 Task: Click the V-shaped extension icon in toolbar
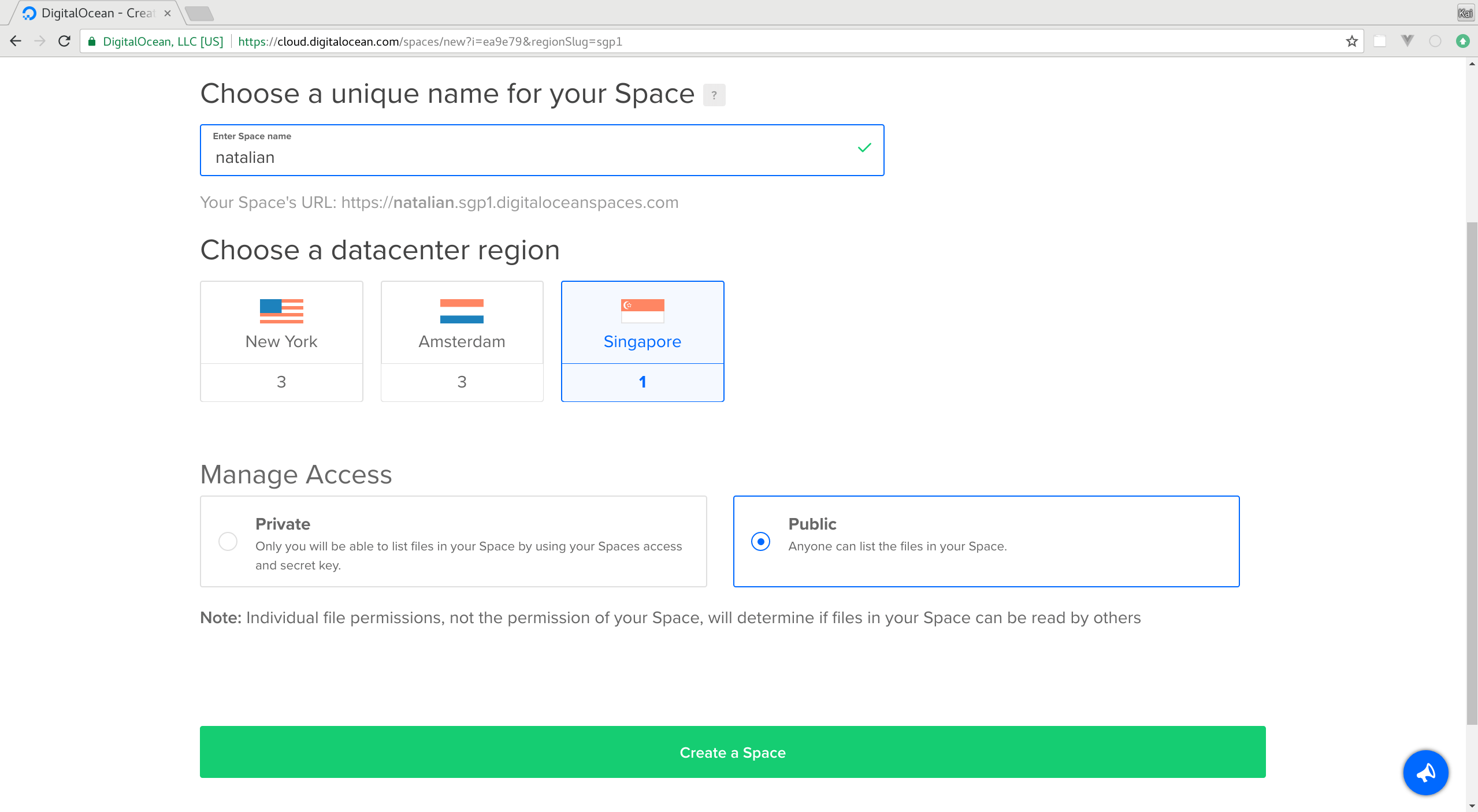click(1408, 41)
